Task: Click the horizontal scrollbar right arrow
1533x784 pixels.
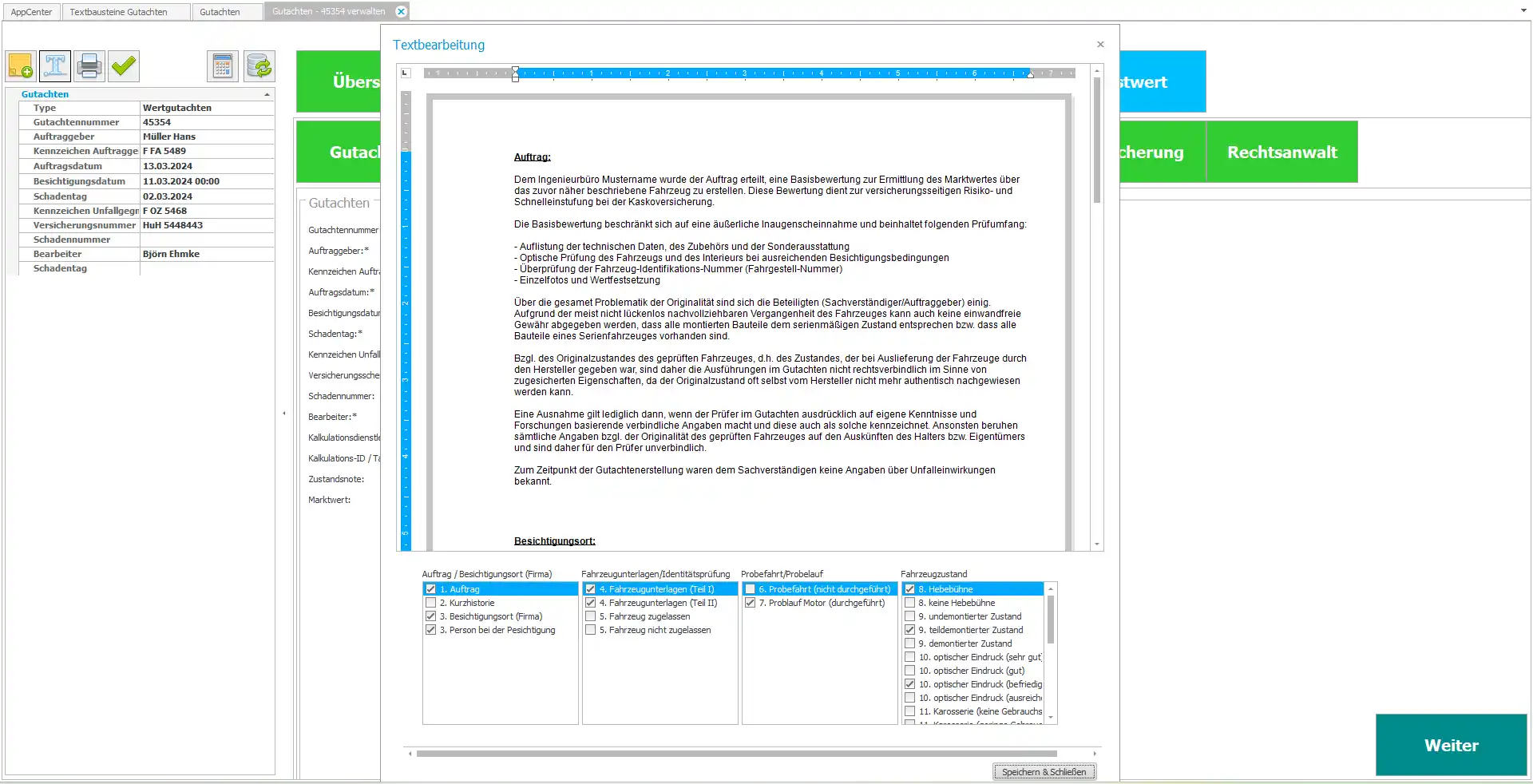Action: pos(1095,754)
